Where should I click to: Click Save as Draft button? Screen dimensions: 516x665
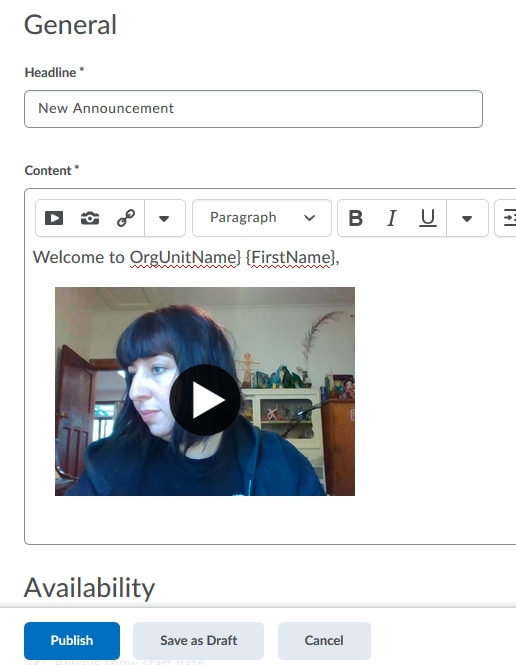pyautogui.click(x=198, y=640)
